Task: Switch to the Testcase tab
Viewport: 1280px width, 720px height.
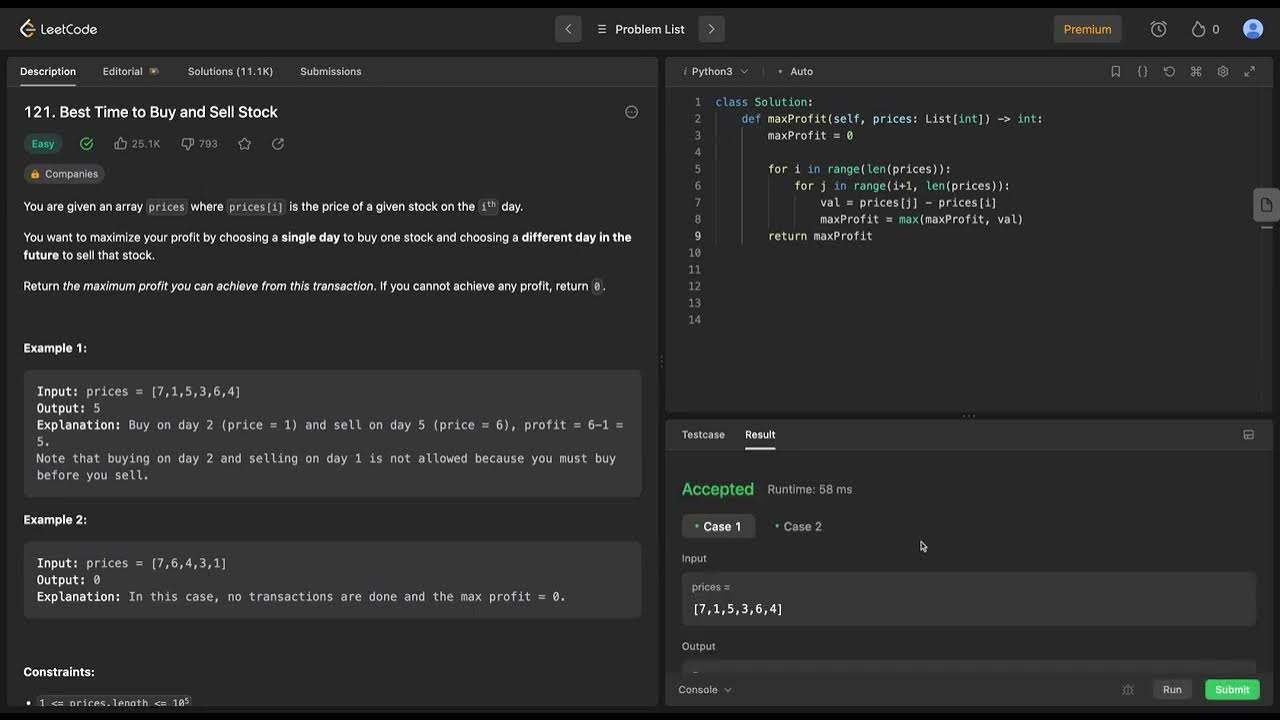Action: (703, 435)
